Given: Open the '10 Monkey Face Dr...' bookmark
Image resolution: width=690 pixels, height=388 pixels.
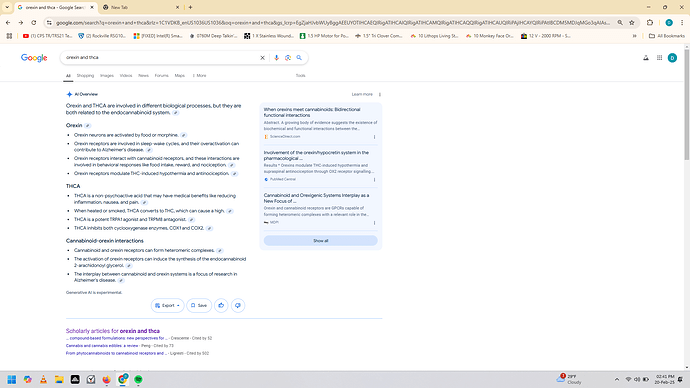Looking at the screenshot, I should [x=489, y=36].
